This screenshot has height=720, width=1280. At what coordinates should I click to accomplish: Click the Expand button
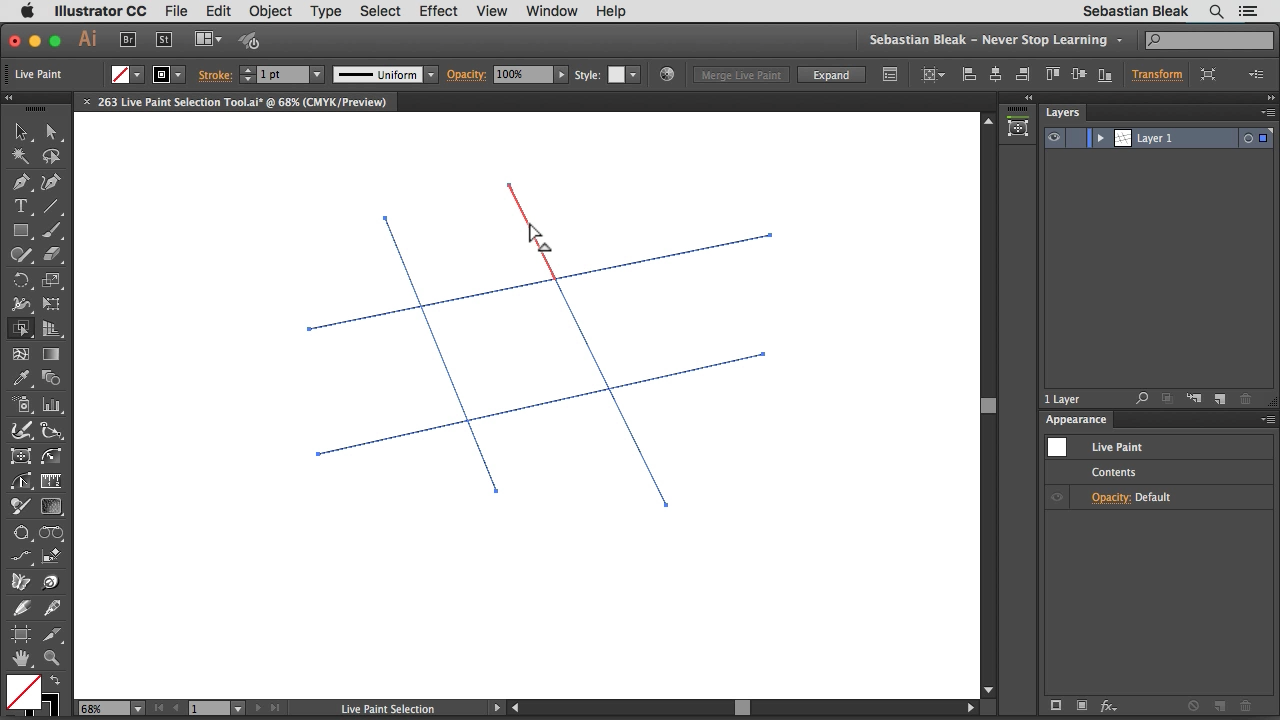(830, 75)
